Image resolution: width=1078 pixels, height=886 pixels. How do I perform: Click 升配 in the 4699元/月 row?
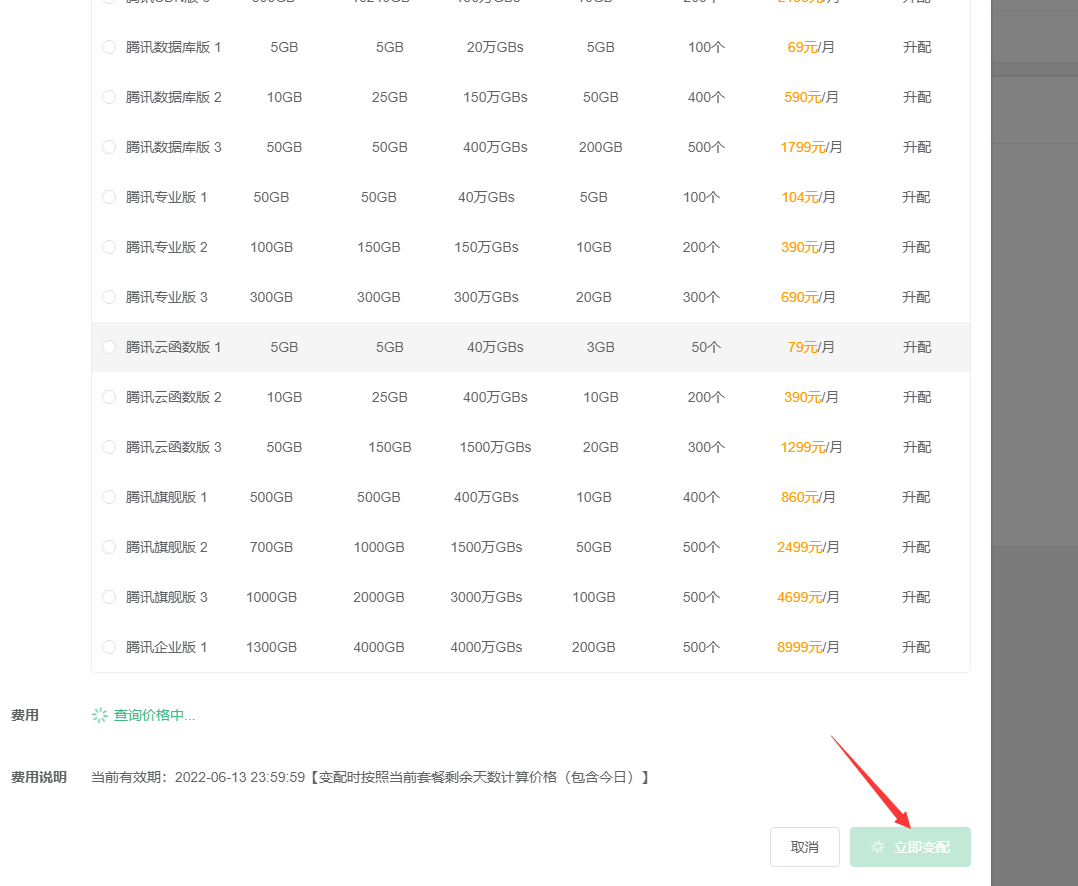916,597
